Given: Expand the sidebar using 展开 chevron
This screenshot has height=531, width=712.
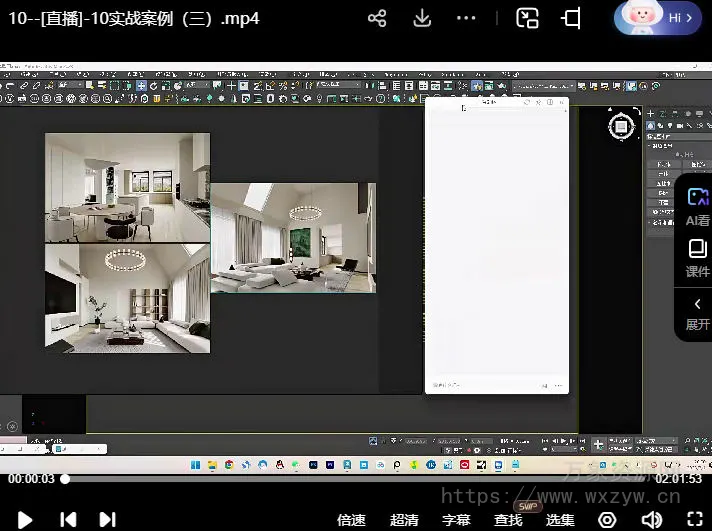Looking at the screenshot, I should 697,312.
